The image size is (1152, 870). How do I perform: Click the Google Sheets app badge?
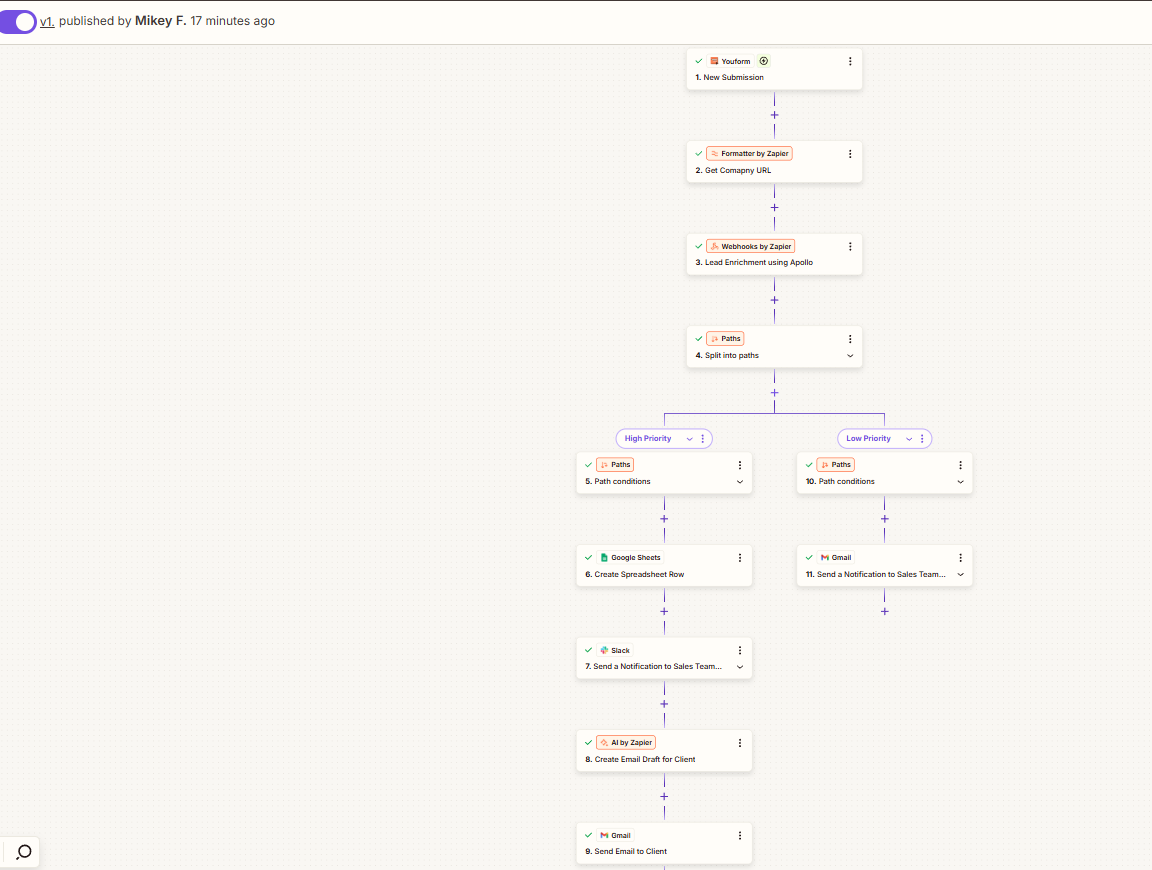tap(630, 558)
